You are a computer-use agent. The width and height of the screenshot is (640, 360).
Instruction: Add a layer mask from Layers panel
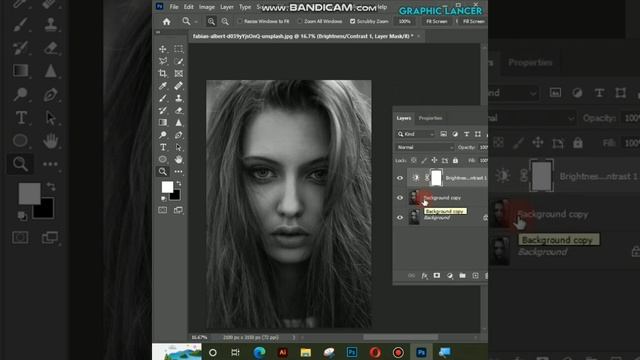(x=437, y=276)
